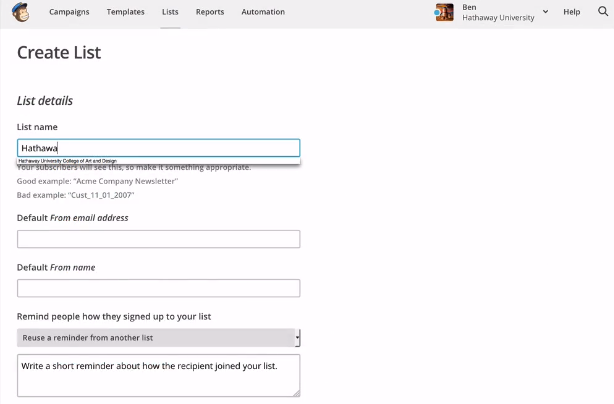Image resolution: width=614 pixels, height=404 pixels.
Task: Click the user avatar picture
Action: (445, 12)
